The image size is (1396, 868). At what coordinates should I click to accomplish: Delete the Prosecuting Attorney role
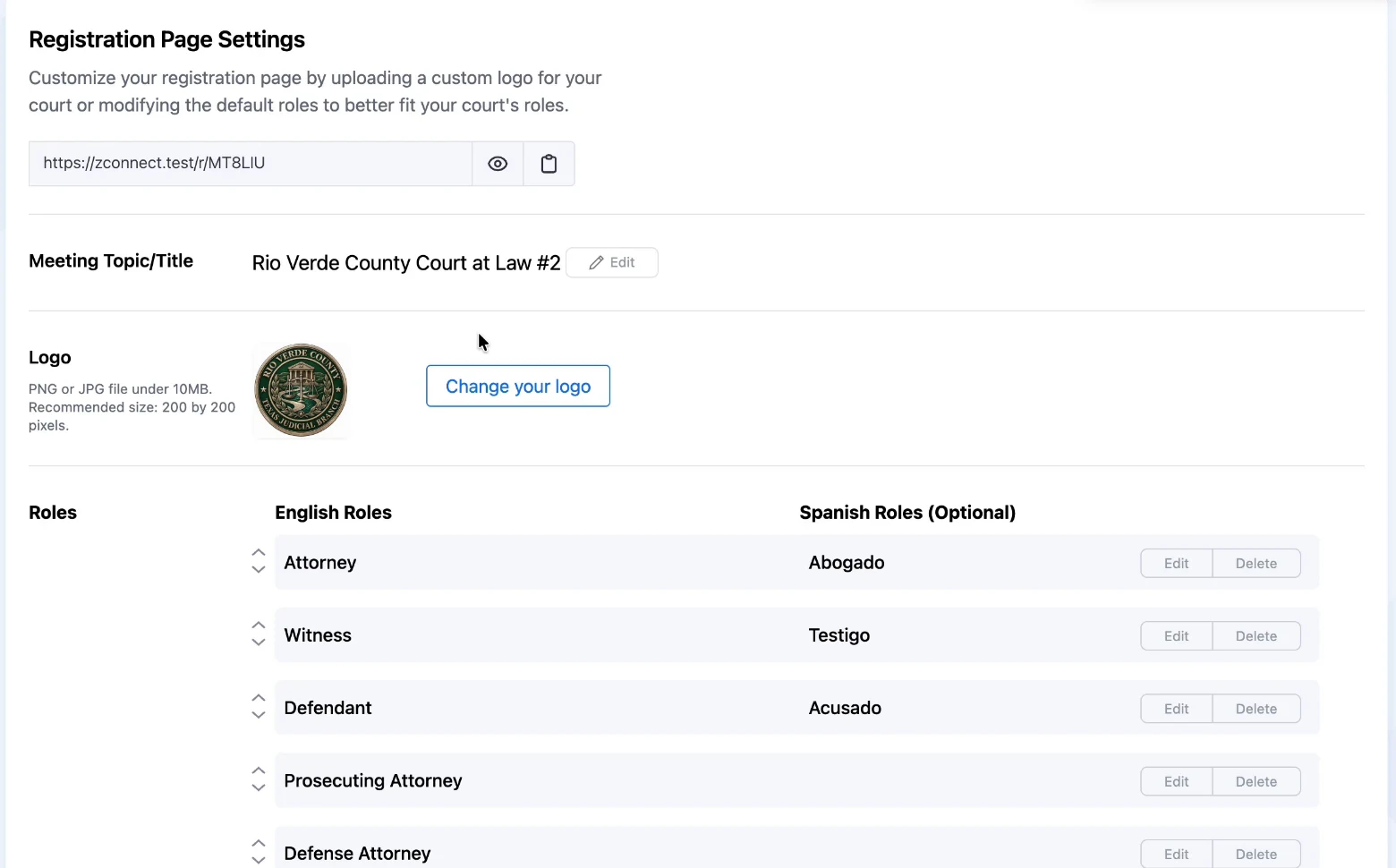coord(1256,781)
